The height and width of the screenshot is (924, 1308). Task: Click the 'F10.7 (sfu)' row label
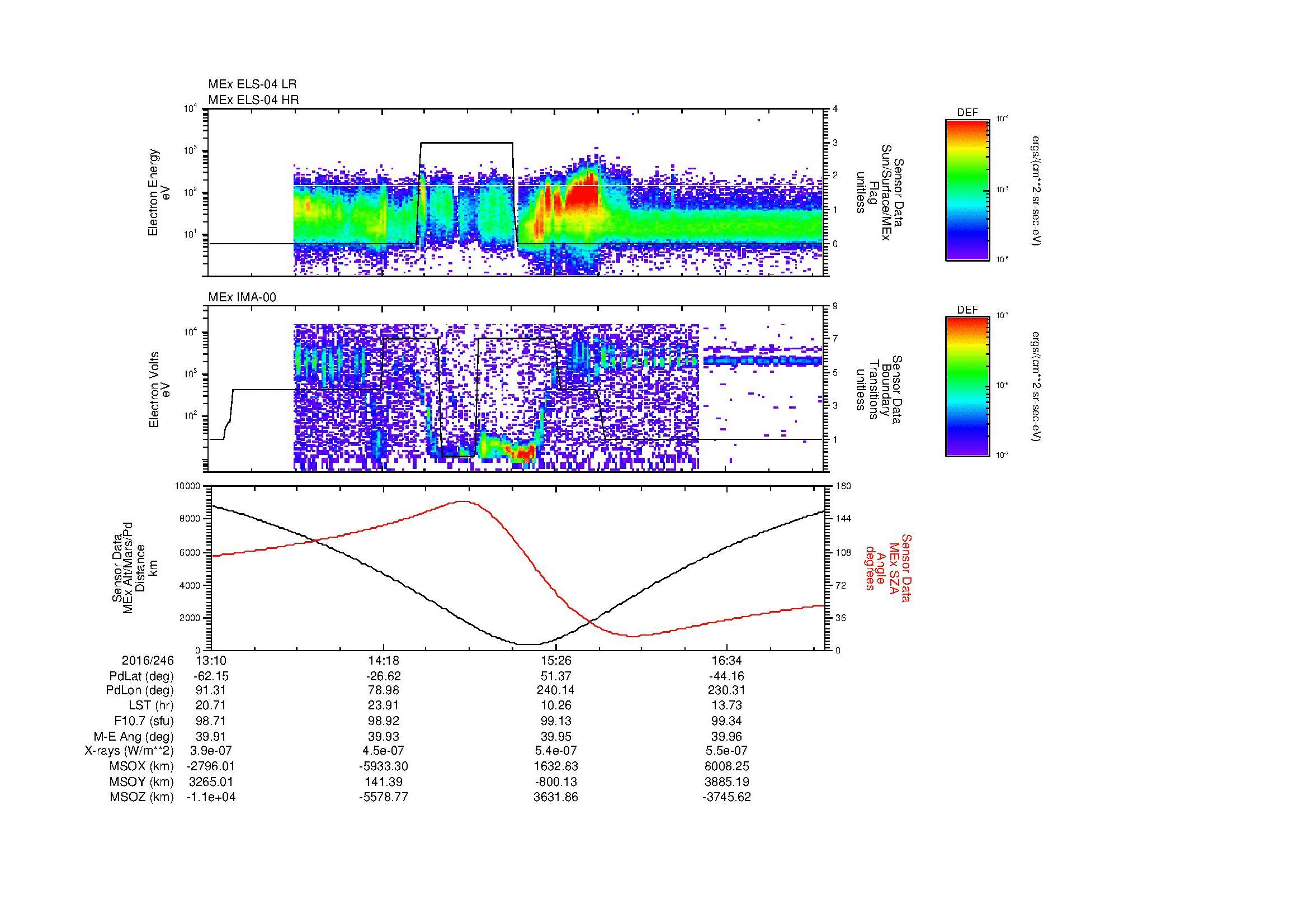144,721
